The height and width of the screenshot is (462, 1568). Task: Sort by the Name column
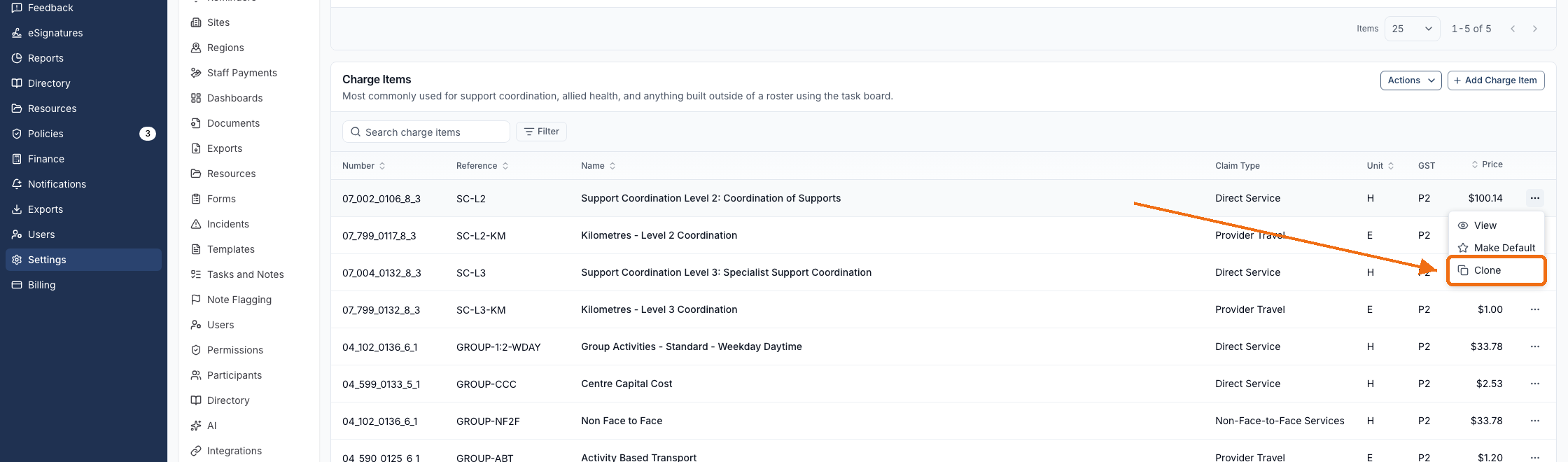click(598, 166)
